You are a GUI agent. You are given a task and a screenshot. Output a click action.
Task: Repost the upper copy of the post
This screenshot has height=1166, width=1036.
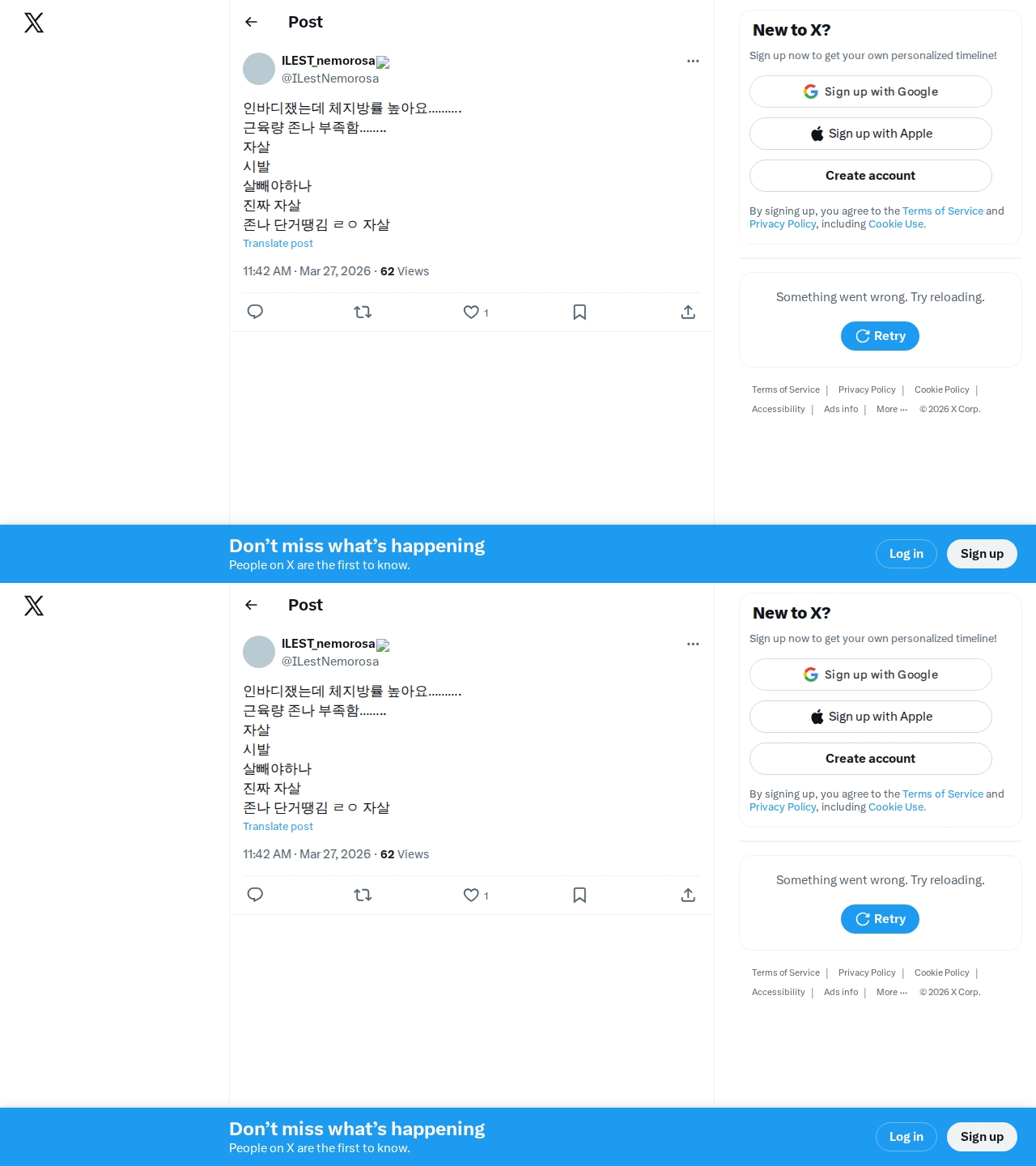tap(363, 312)
